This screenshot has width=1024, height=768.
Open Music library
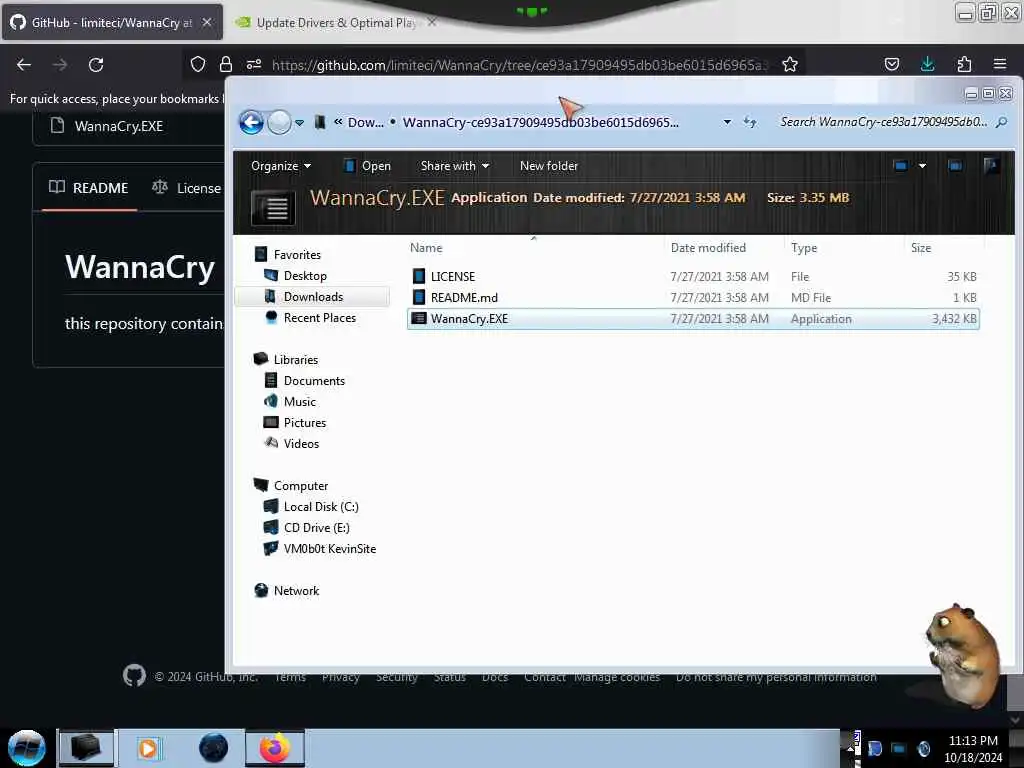pos(300,402)
